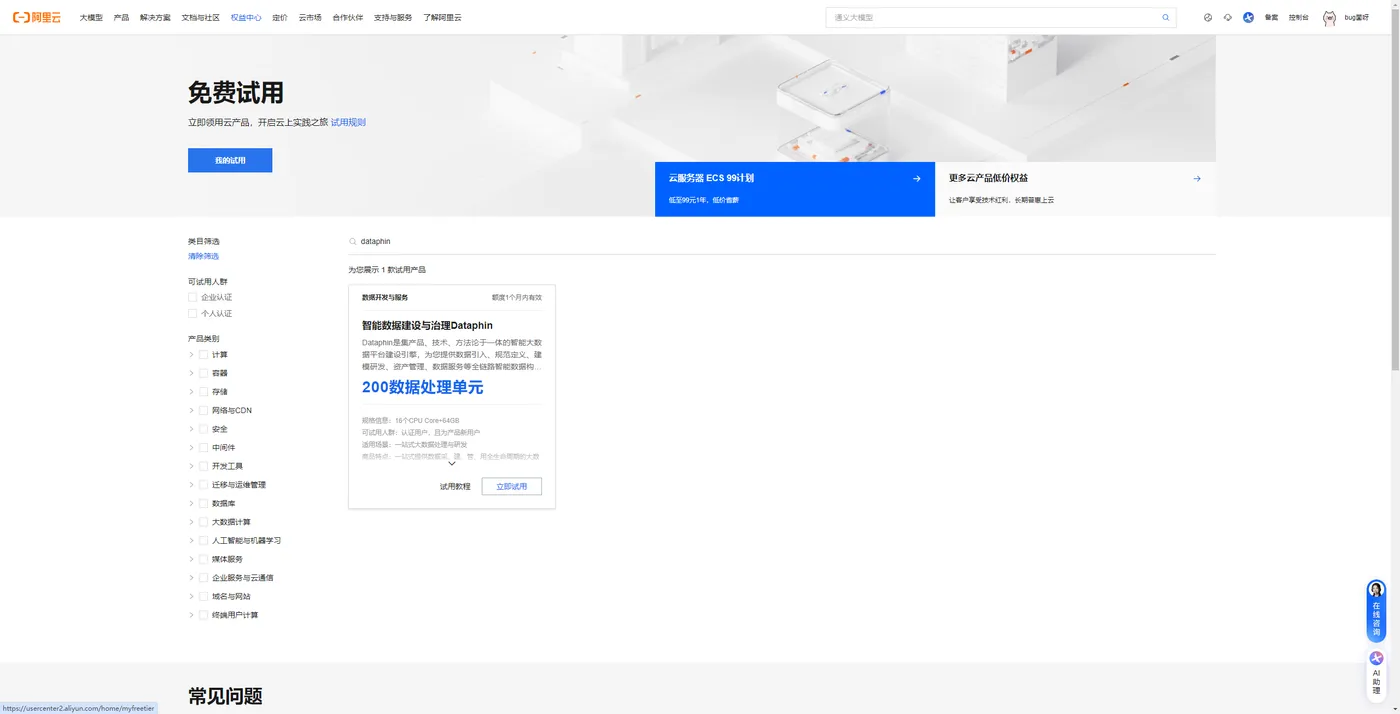Image resolution: width=1400 pixels, height=714 pixels.
Task: Click 清除筛选 to clear filters
Action: coord(203,256)
